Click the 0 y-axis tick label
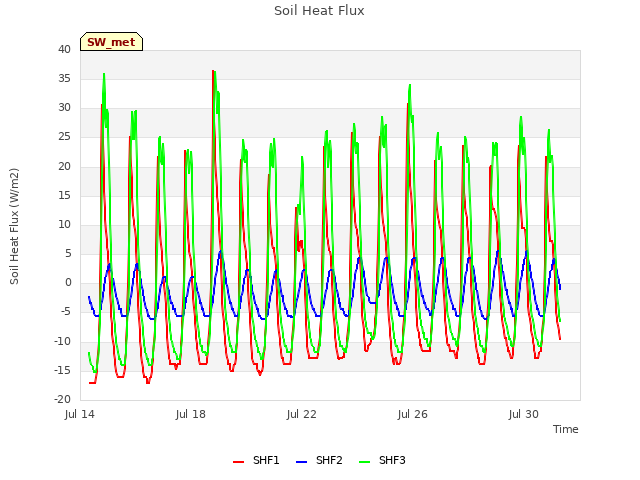This screenshot has height=480, width=640. point(68,283)
